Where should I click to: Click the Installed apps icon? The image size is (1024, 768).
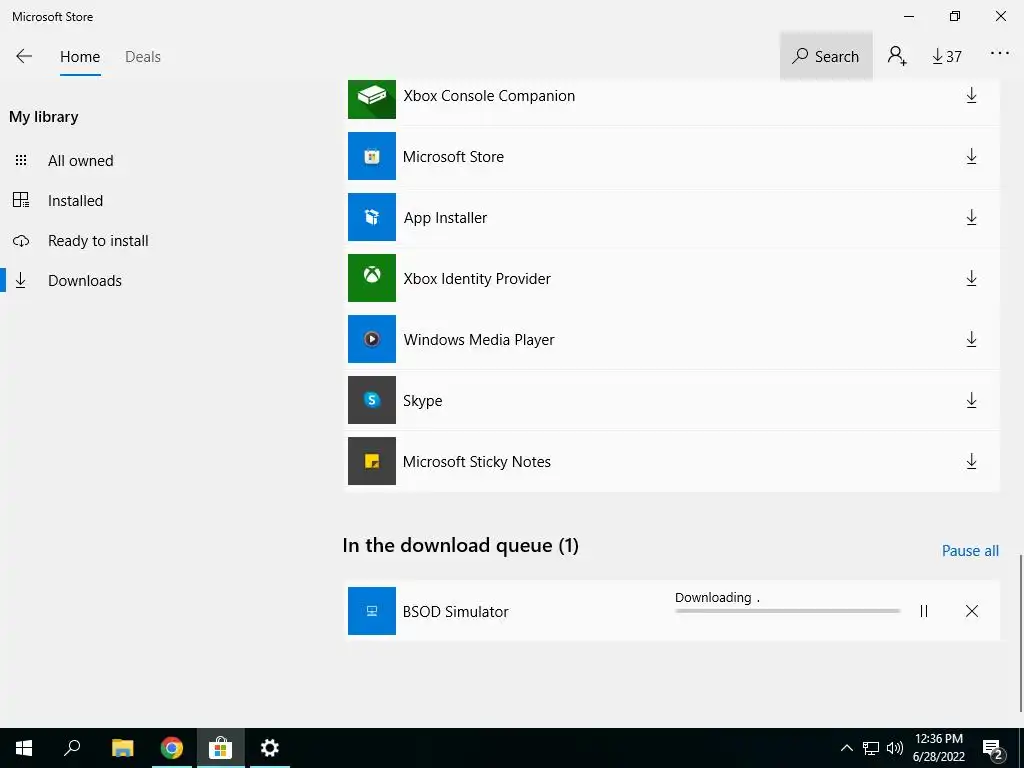(21, 200)
